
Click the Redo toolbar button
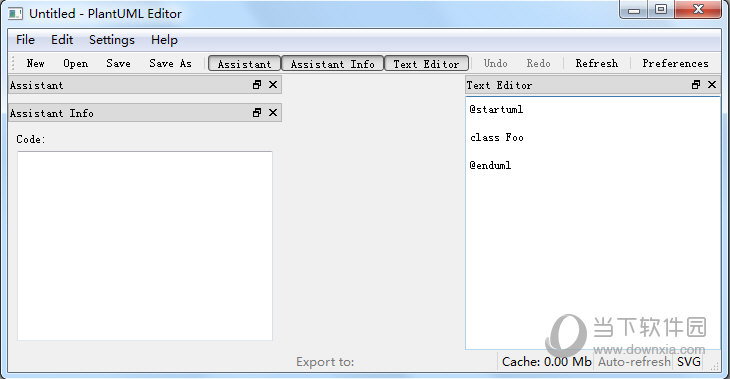point(539,63)
